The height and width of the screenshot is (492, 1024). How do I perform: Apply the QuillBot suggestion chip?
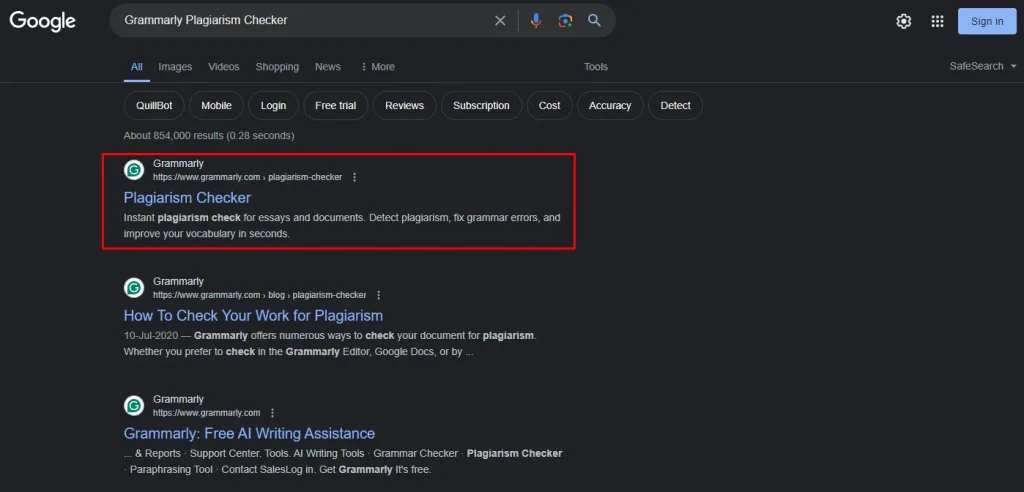click(x=154, y=105)
